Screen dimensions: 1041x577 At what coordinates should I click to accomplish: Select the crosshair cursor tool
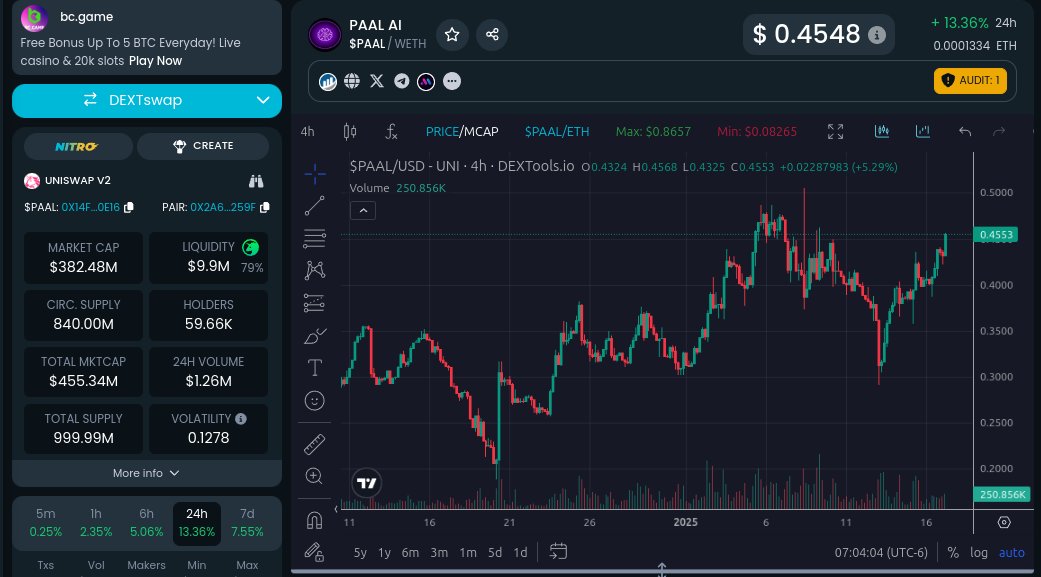tap(314, 173)
